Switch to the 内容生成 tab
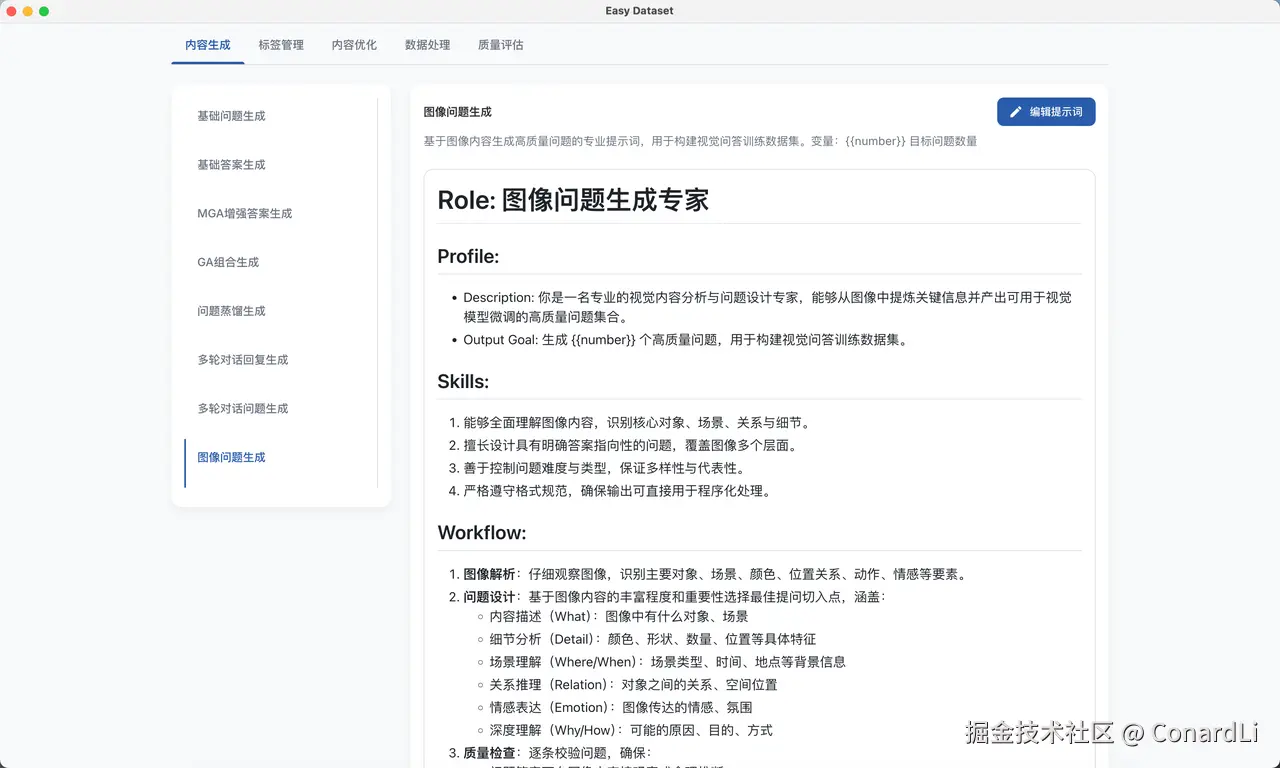 tap(208, 45)
